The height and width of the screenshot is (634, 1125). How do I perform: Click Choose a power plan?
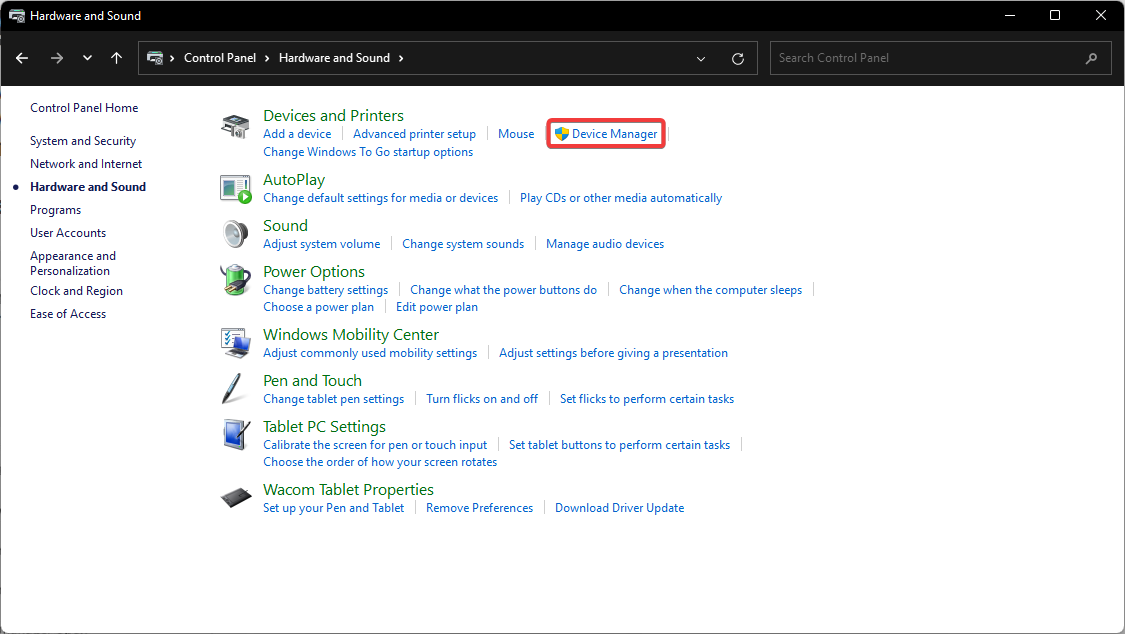[x=318, y=307]
